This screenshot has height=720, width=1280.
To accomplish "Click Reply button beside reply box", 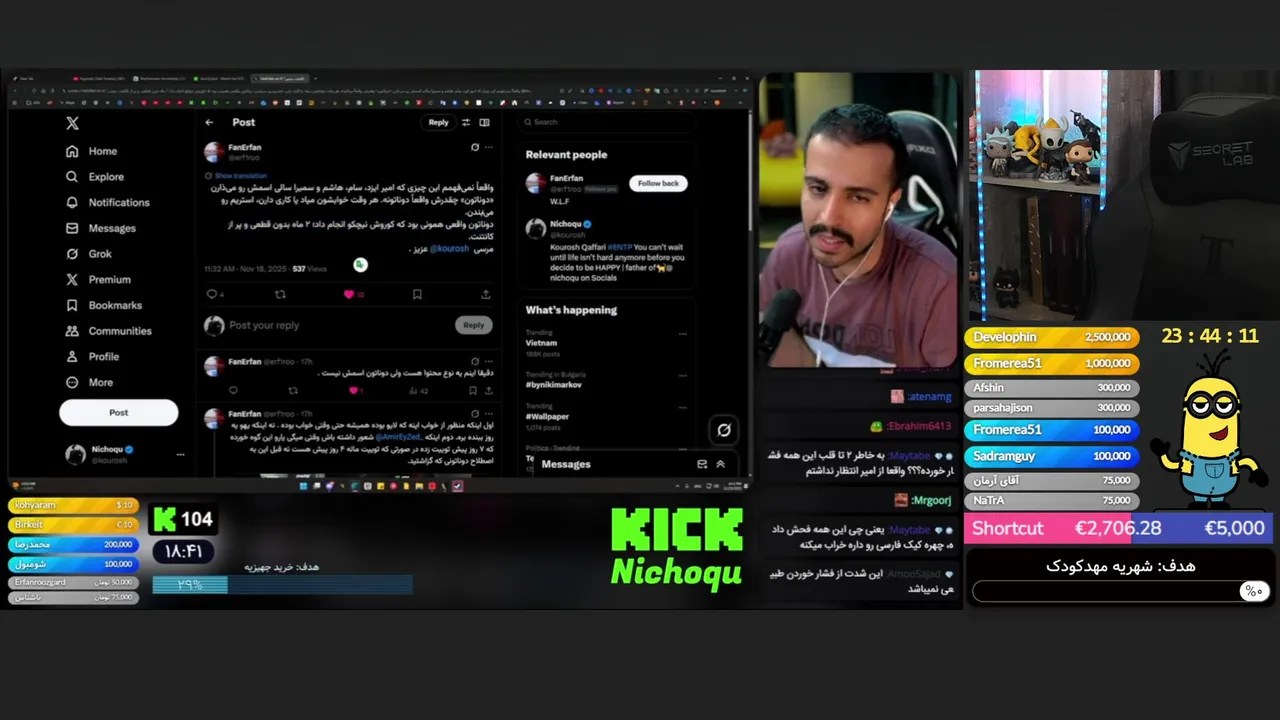I will [x=473, y=325].
